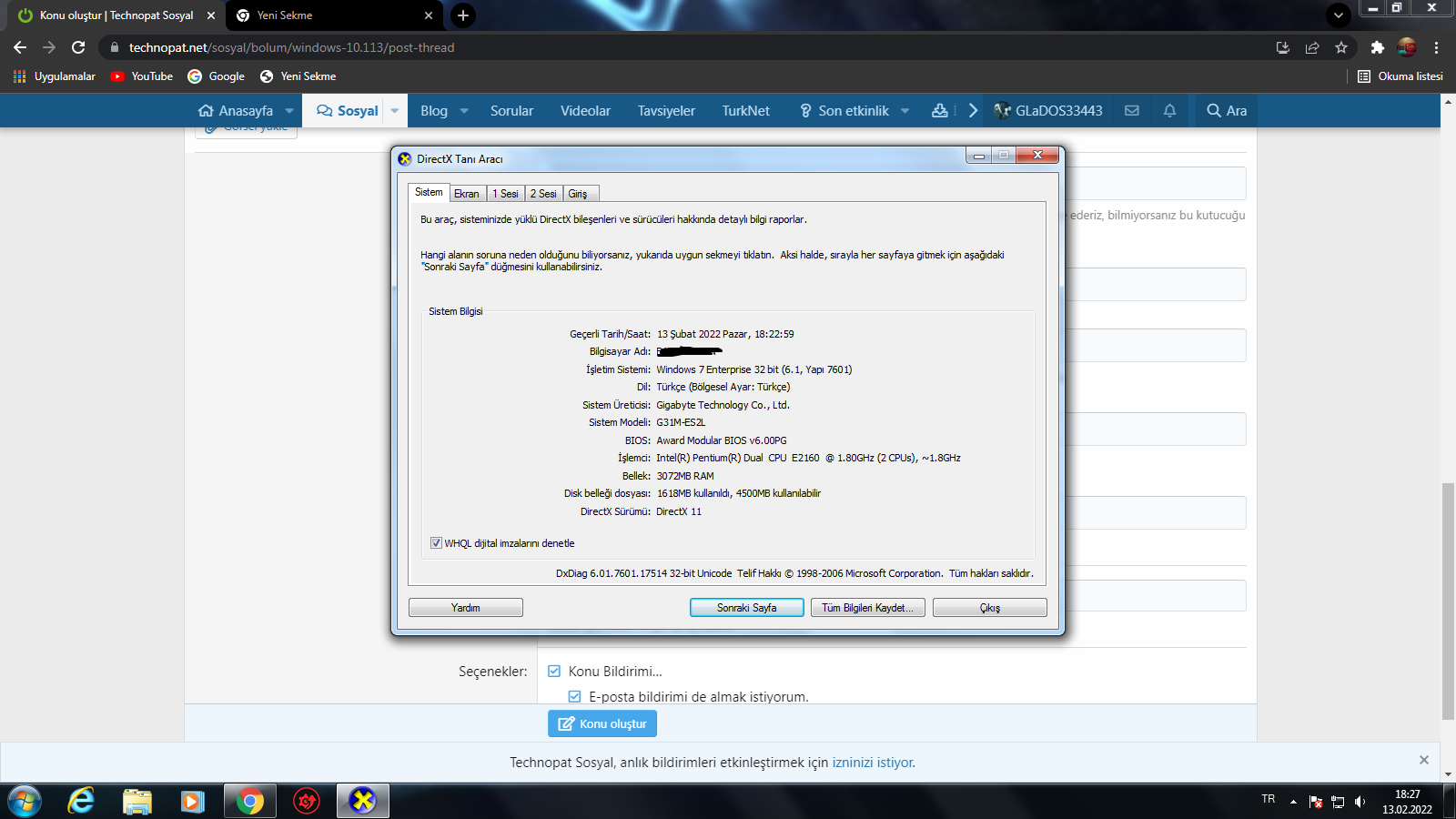The height and width of the screenshot is (819, 1456).
Task: Open Tavsiyeler in the navigation bar
Action: coord(666,111)
